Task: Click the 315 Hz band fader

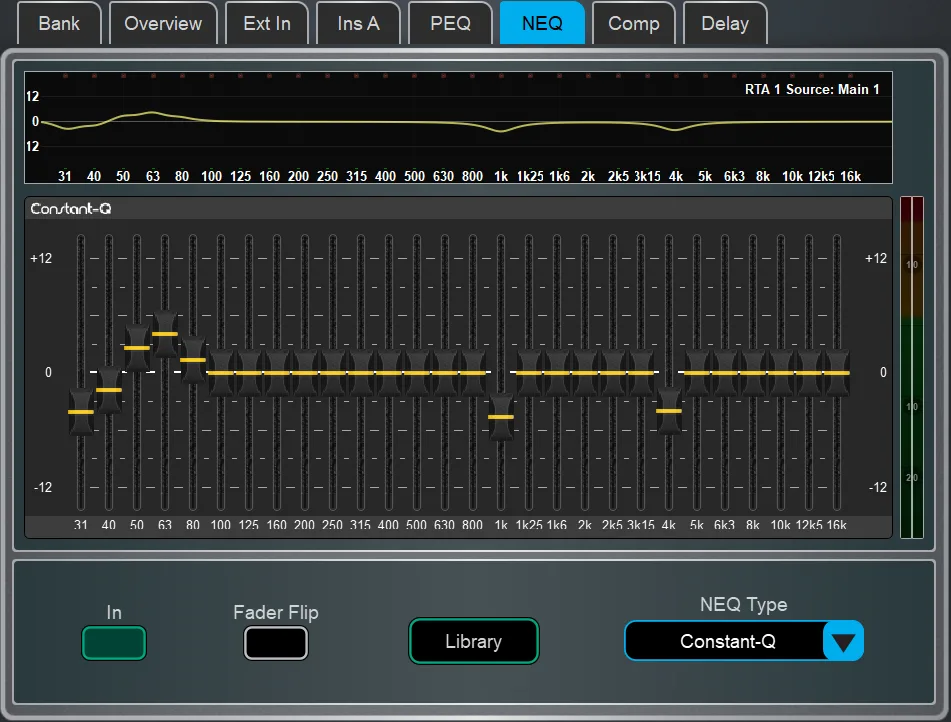Action: click(x=361, y=373)
